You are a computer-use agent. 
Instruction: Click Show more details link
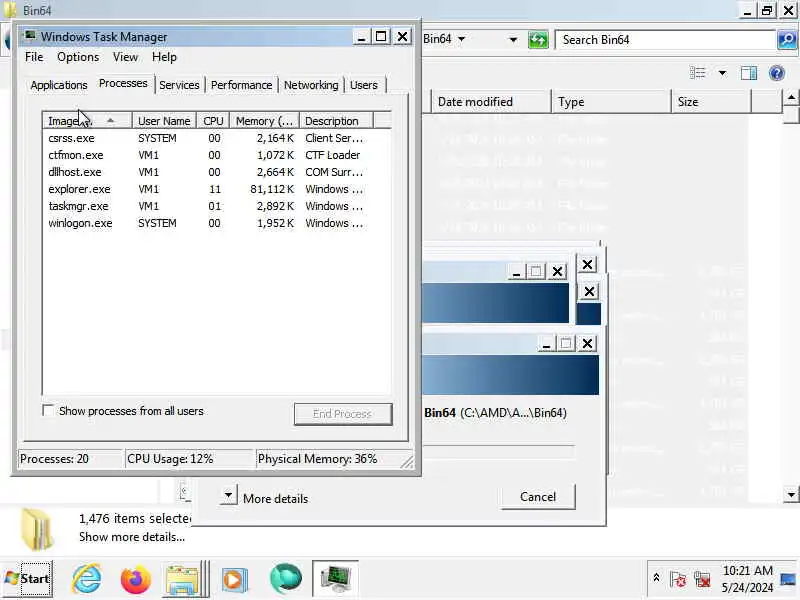pos(132,537)
